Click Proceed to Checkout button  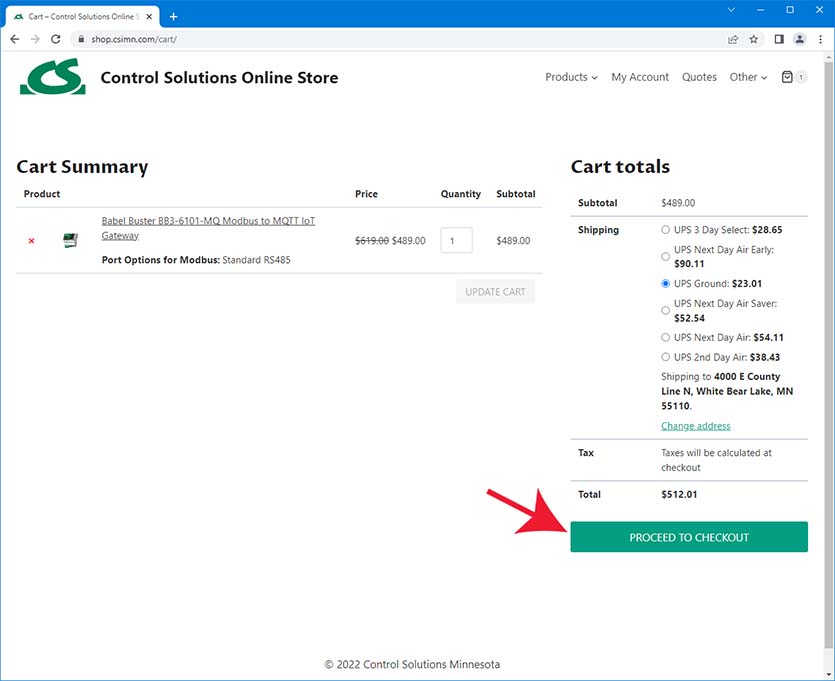[689, 537]
